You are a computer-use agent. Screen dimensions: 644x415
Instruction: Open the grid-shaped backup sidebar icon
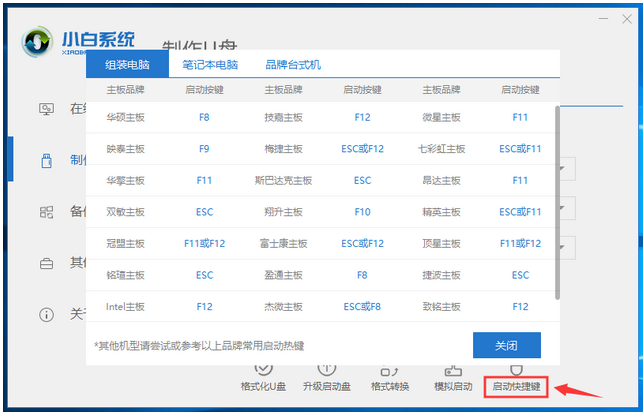46,212
